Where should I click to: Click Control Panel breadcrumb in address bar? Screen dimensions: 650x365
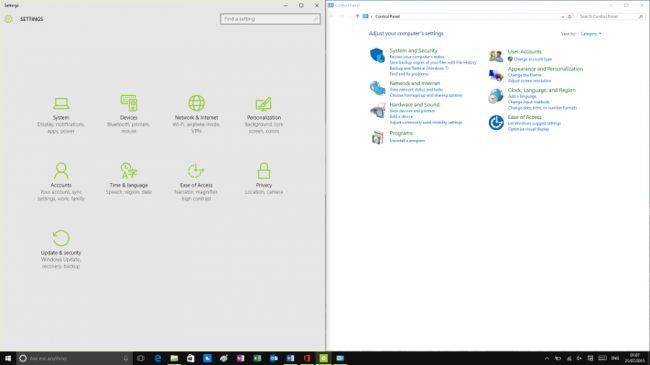[x=387, y=17]
